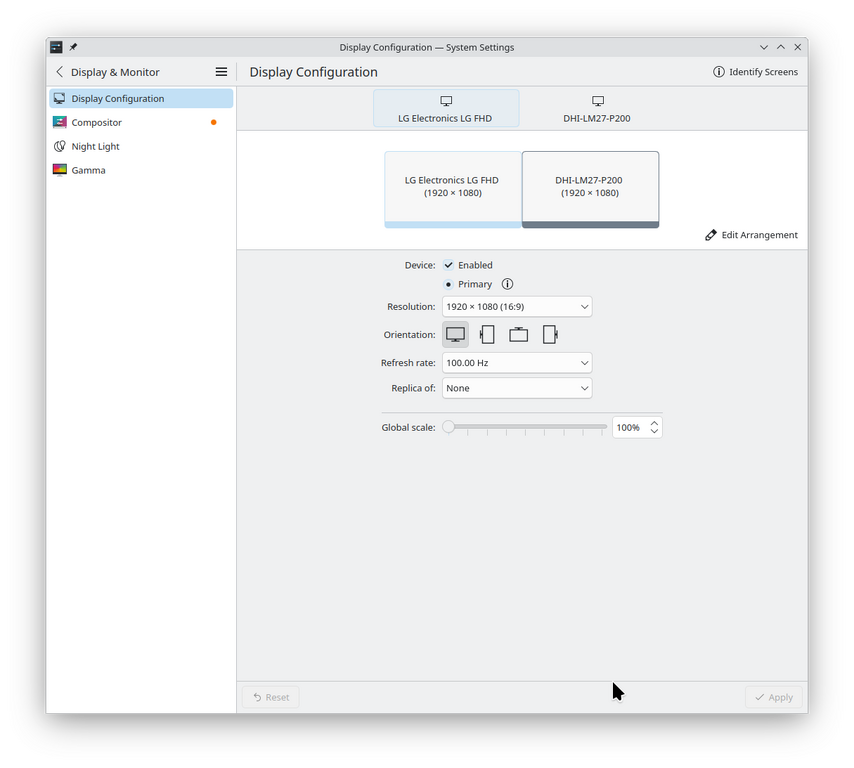Open the Night Light settings page
Image resolution: width=854 pixels, height=768 pixels.
[x=96, y=146]
